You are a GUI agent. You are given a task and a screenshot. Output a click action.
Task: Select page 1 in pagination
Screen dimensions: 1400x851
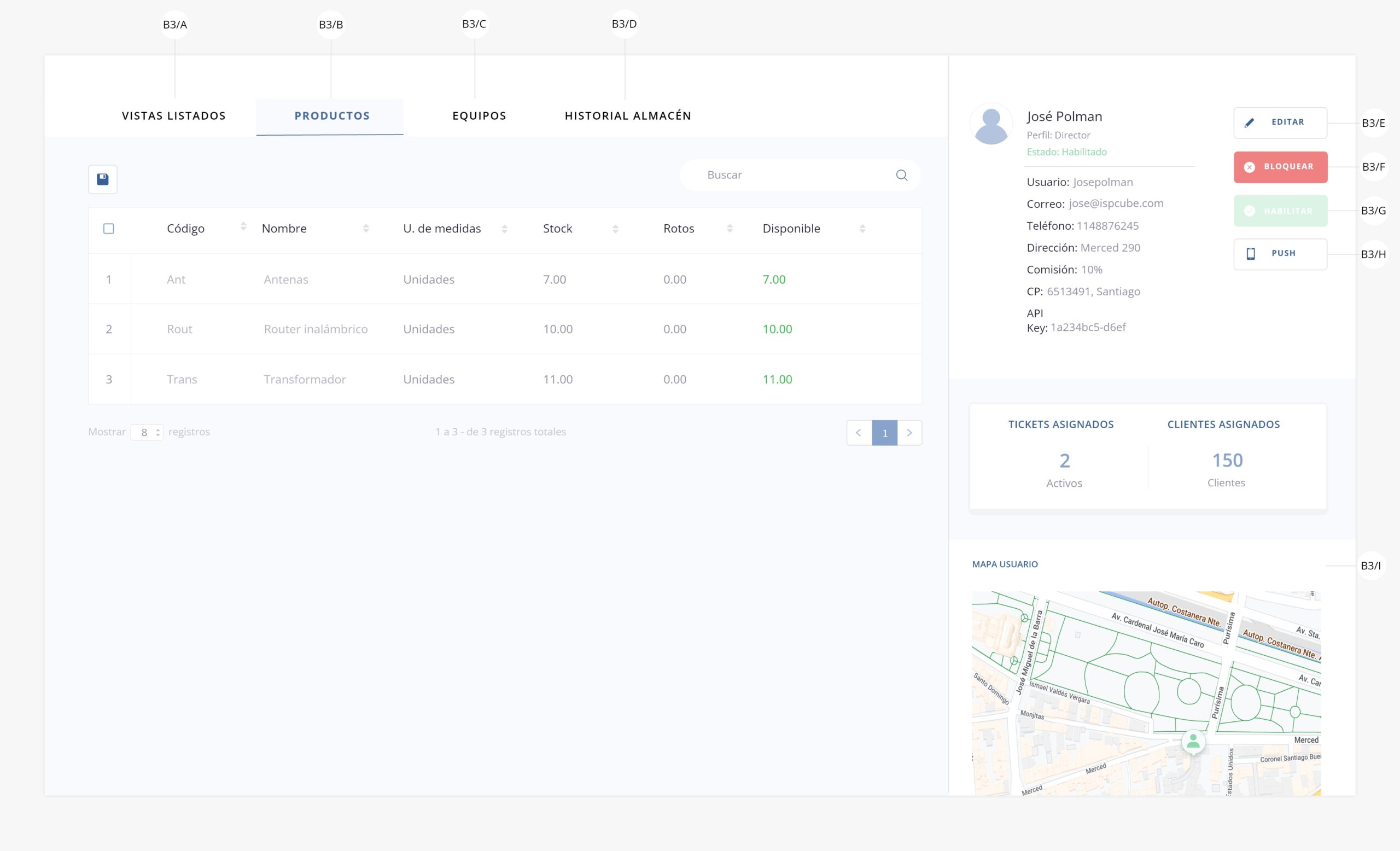click(x=885, y=433)
